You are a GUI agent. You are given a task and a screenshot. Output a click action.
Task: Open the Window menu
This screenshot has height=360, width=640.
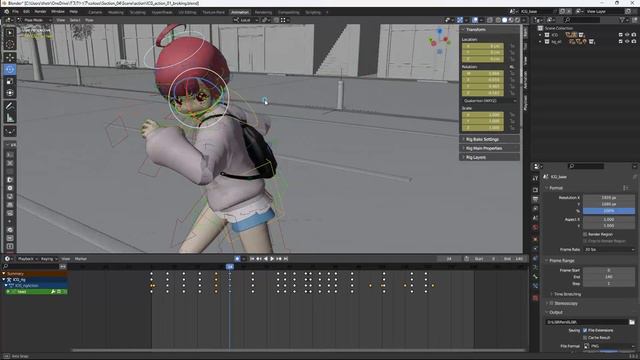point(58,11)
